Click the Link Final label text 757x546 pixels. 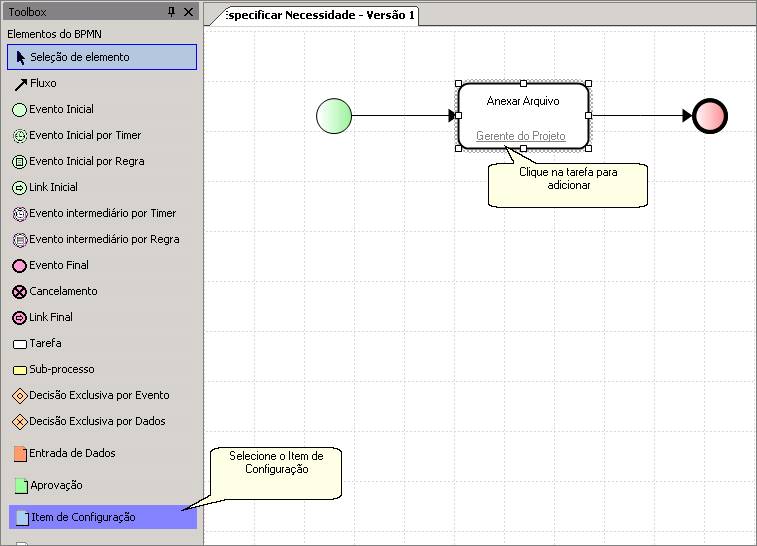[x=51, y=317]
